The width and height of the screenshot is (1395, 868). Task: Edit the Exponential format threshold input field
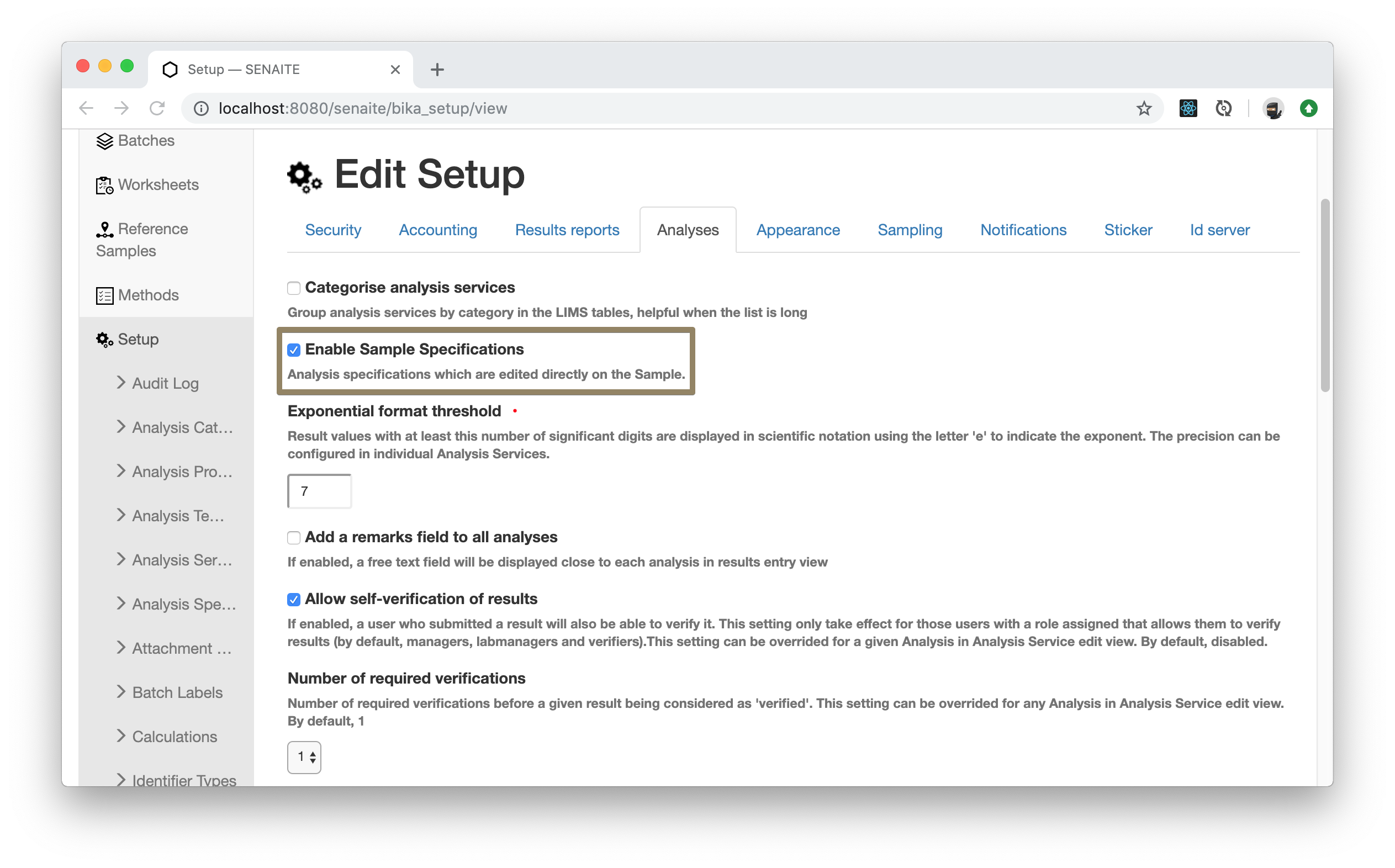319,491
